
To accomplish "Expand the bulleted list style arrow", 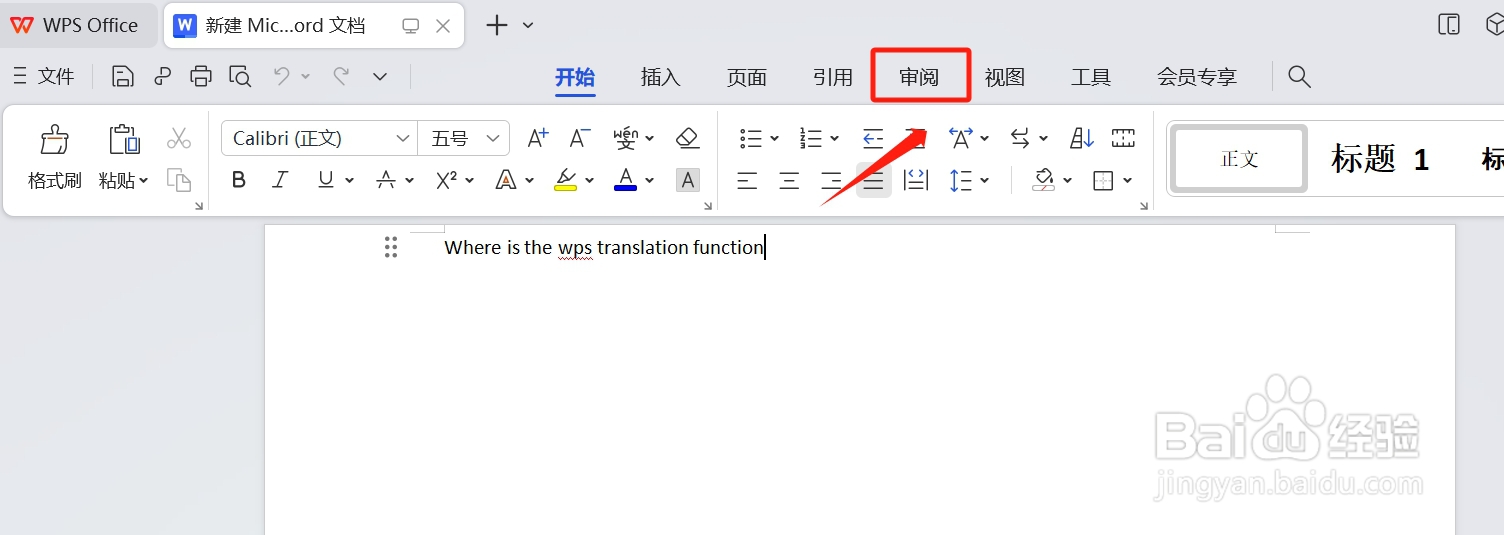I will [x=774, y=139].
